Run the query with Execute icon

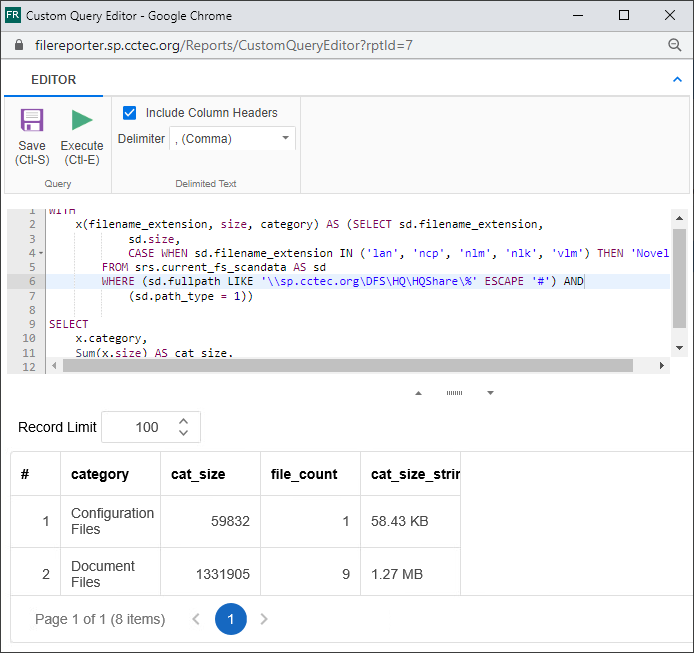click(82, 121)
